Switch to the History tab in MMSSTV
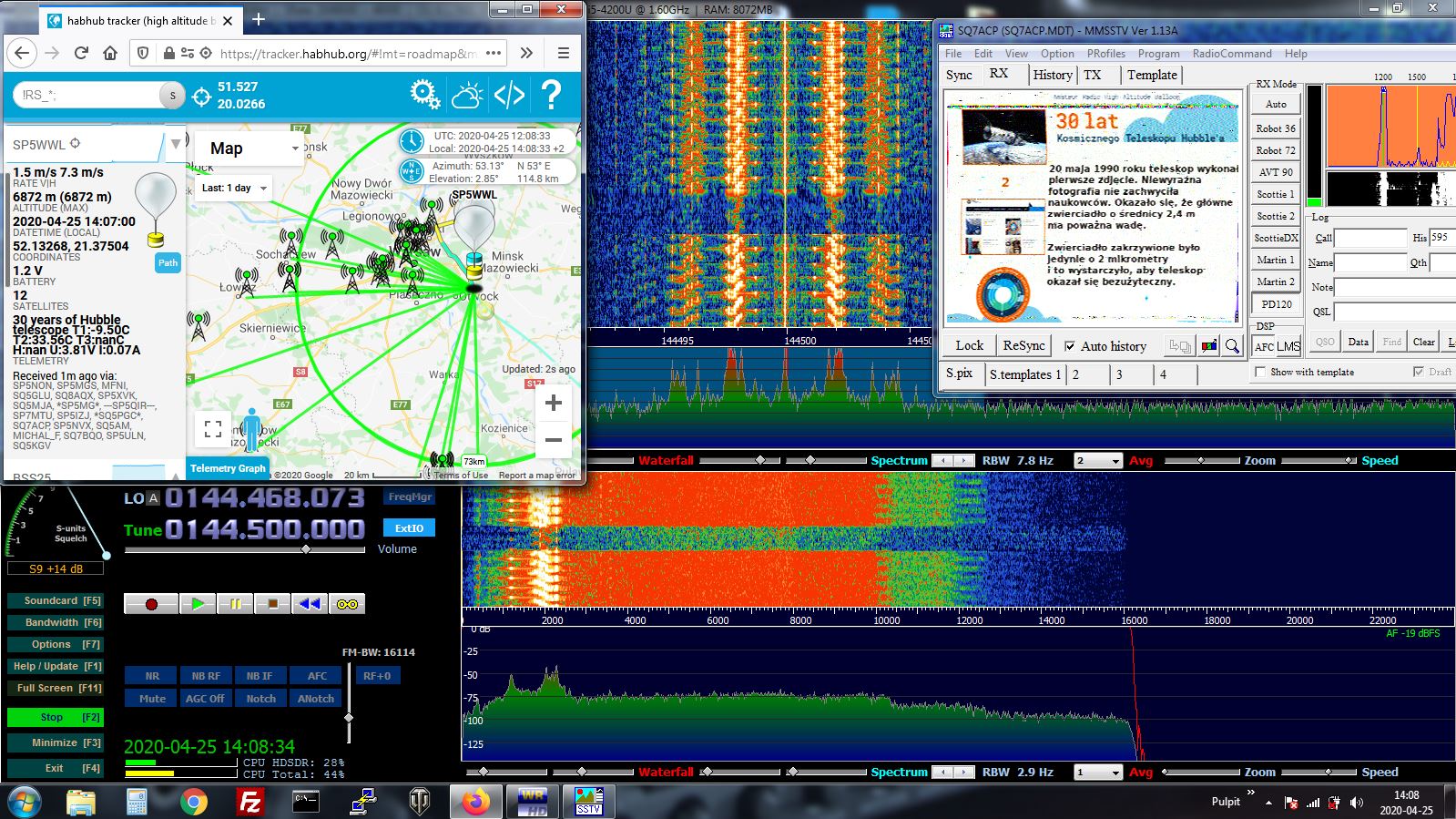Image resolution: width=1456 pixels, height=819 pixels. [1053, 75]
